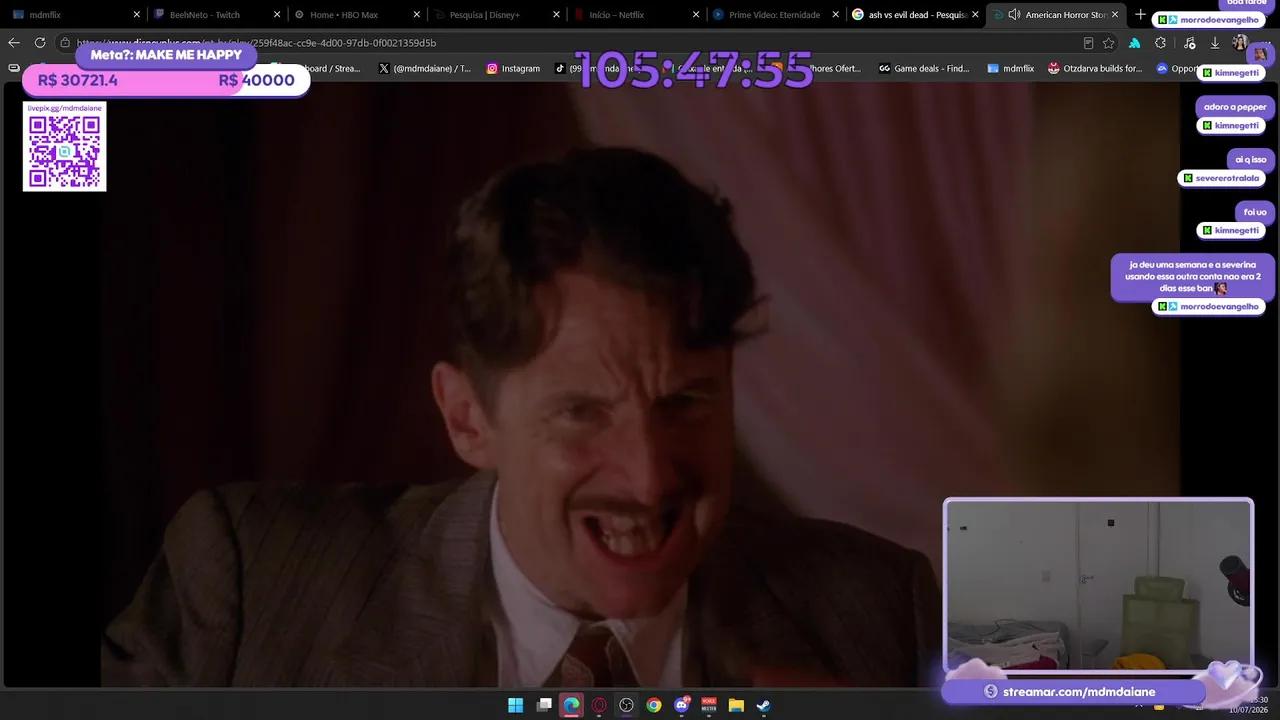Open Opera GX from the taskbar
The image size is (1280, 720).
599,705
